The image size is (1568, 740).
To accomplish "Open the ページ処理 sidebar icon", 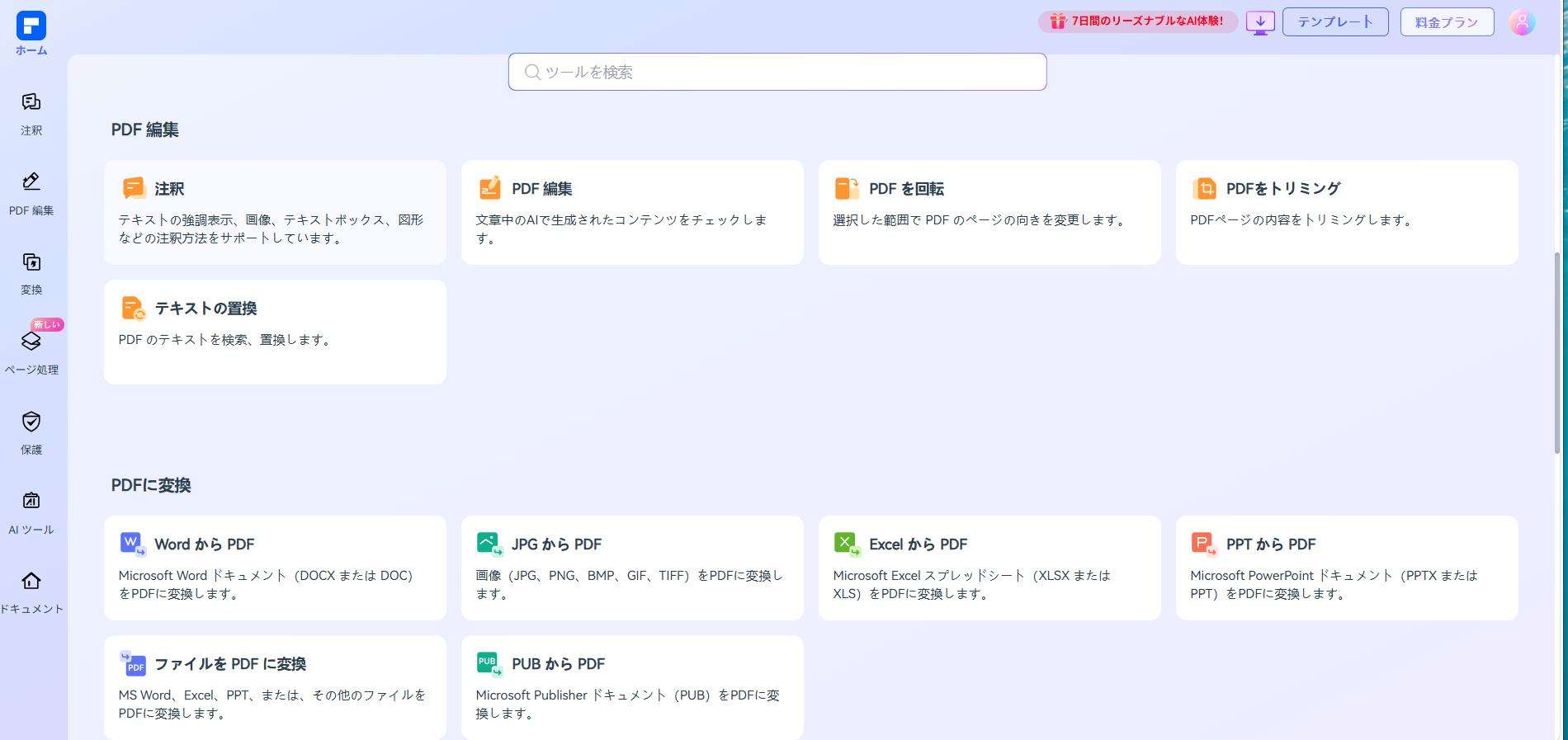I will click(31, 341).
